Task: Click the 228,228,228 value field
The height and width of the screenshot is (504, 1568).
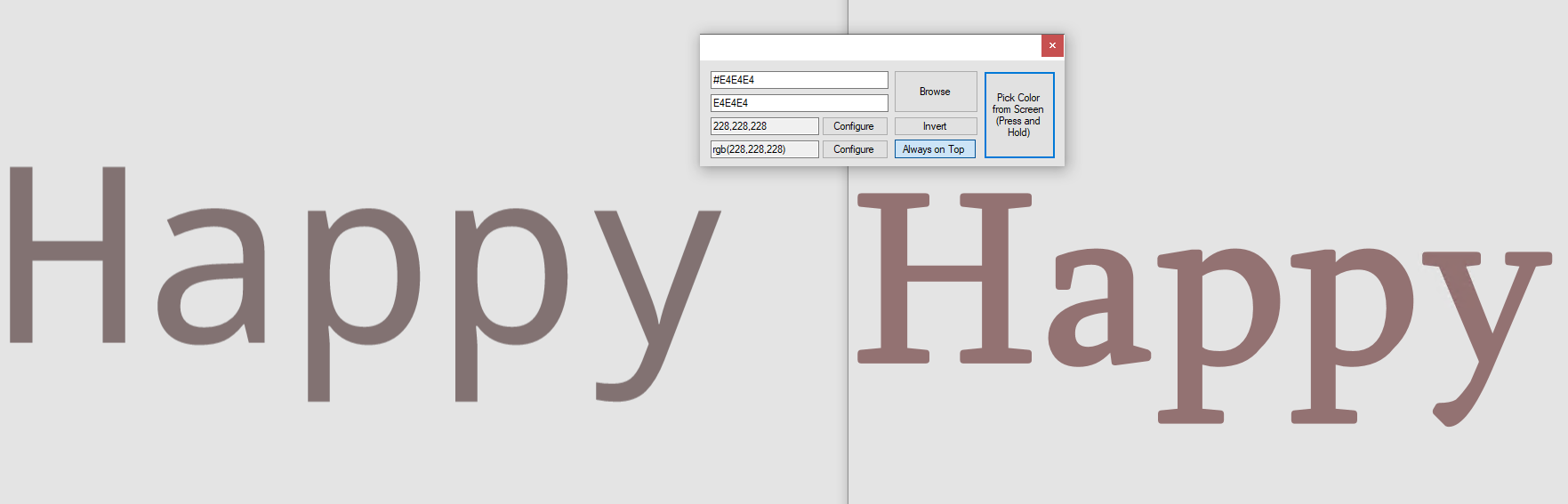Action: [764, 126]
